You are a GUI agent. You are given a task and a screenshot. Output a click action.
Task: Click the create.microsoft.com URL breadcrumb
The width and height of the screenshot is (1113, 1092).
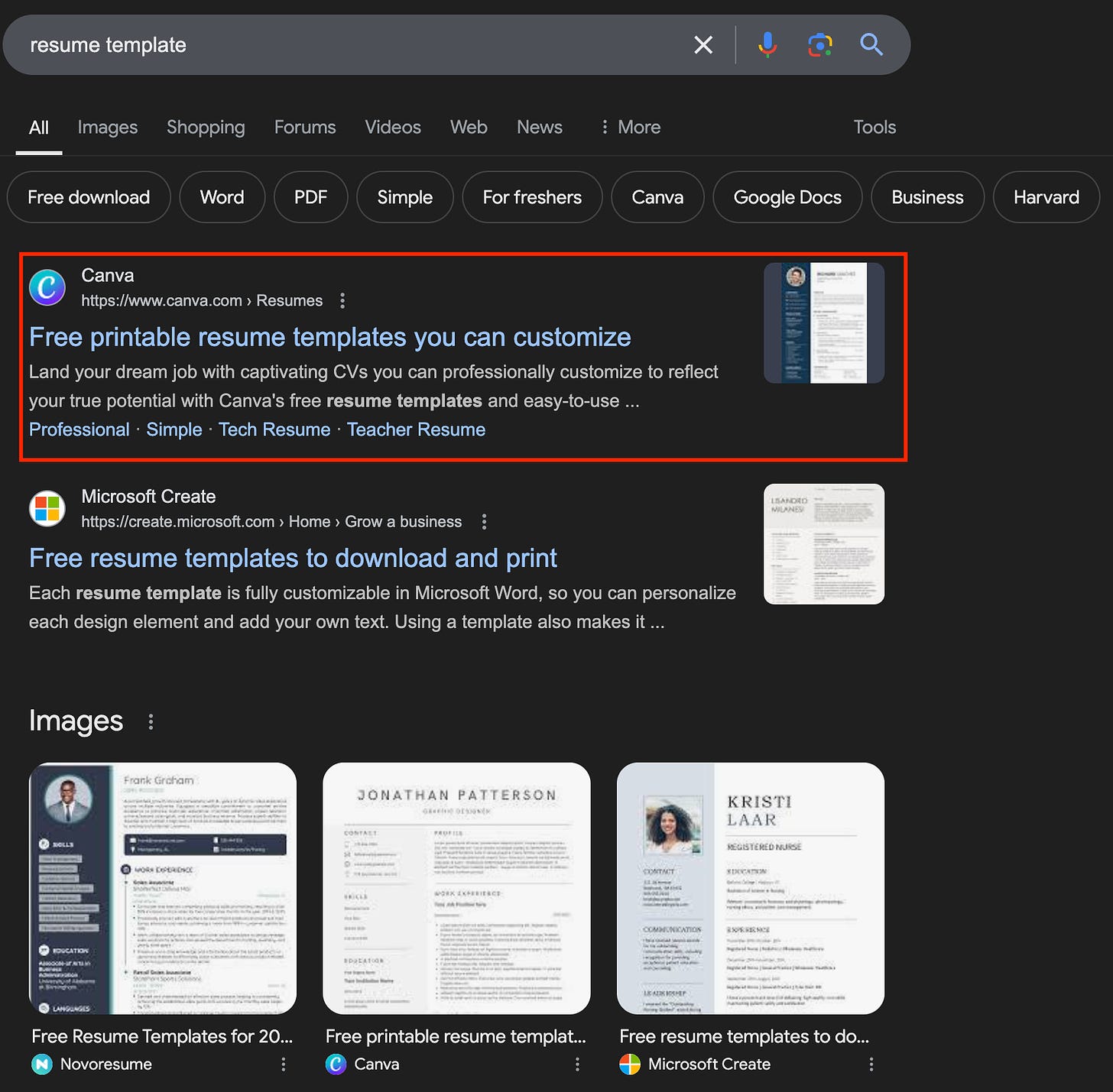(x=271, y=522)
